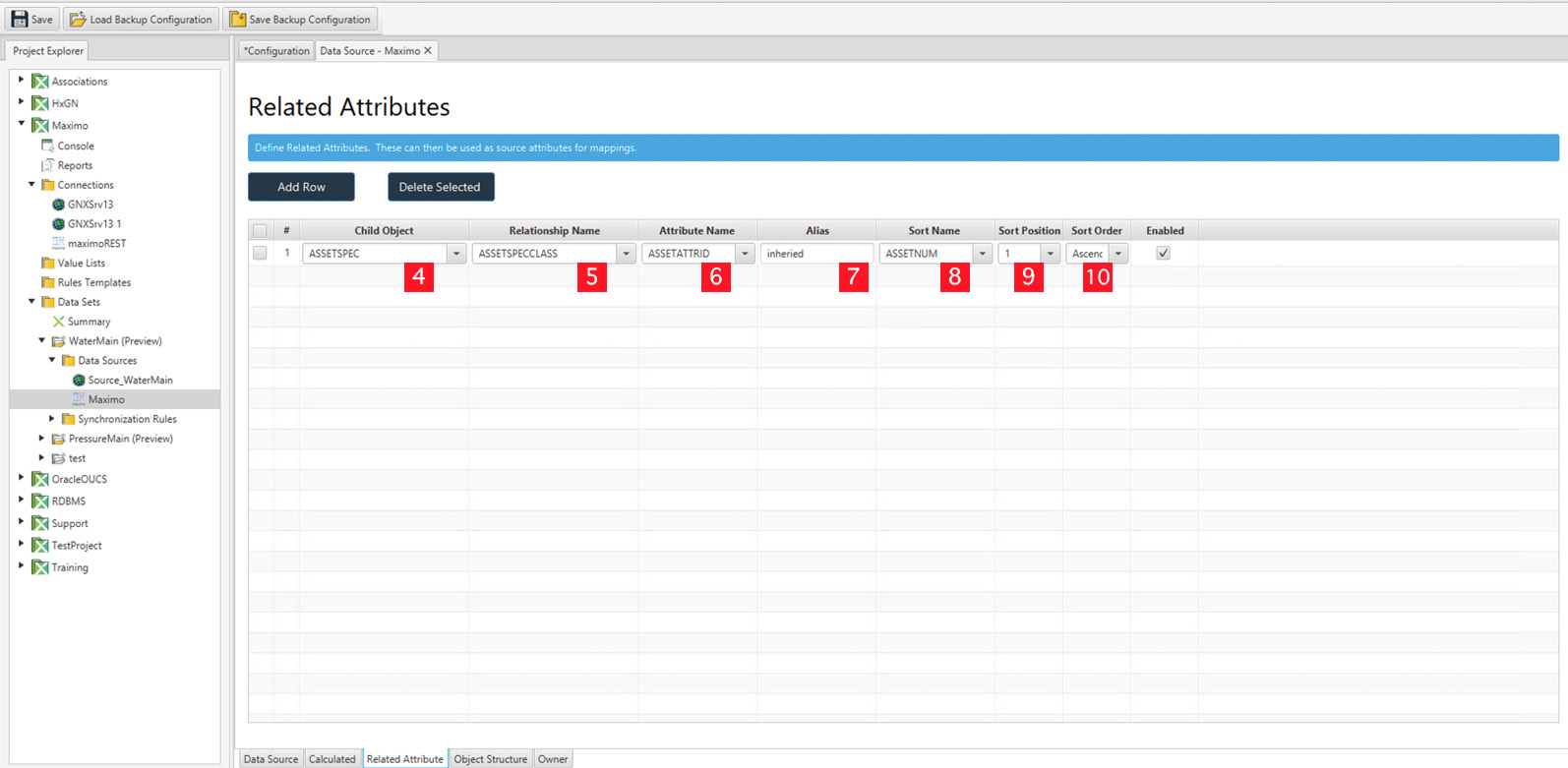Open the Child Object ASSETSPEC dropdown

click(x=456, y=254)
